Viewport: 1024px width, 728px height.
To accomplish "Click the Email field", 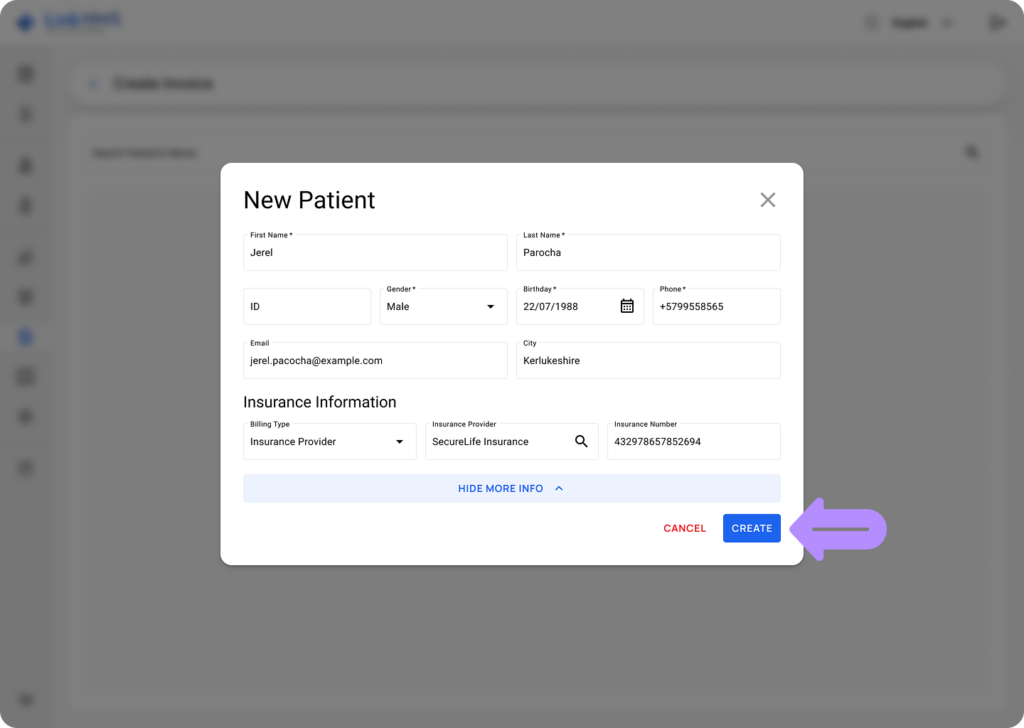I will coord(376,360).
